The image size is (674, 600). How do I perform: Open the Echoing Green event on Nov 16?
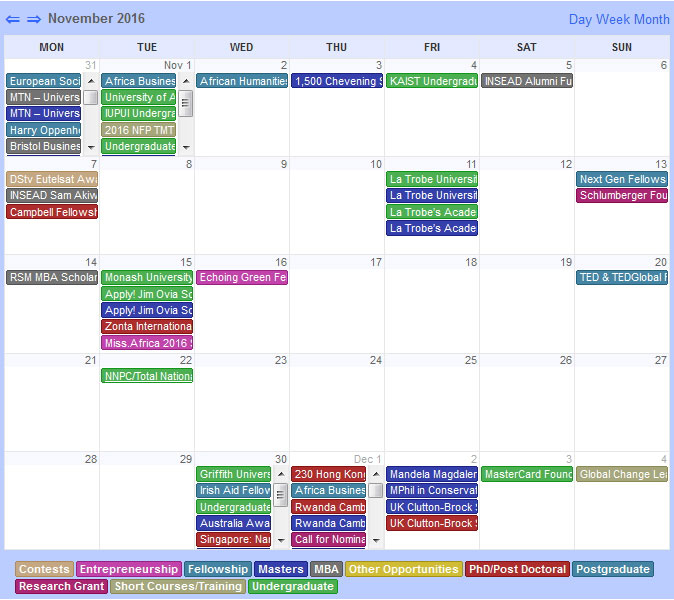point(242,277)
